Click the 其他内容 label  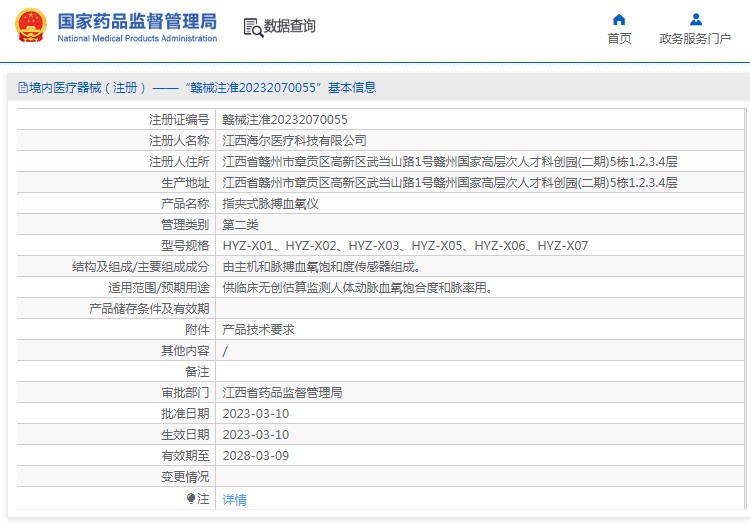point(185,351)
